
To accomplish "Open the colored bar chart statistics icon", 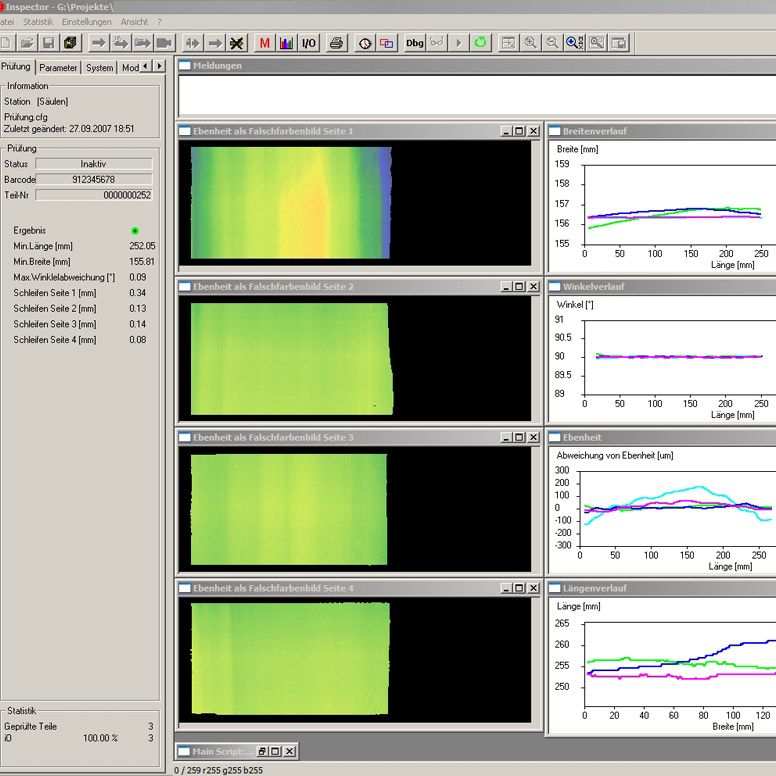I will 287,43.
